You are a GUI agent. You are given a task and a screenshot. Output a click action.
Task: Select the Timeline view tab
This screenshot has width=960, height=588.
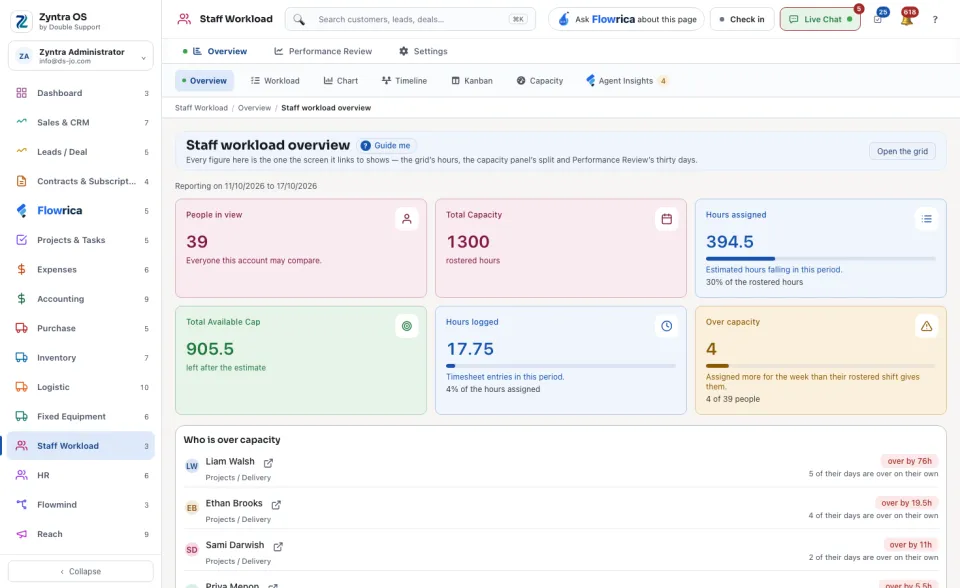[404, 81]
